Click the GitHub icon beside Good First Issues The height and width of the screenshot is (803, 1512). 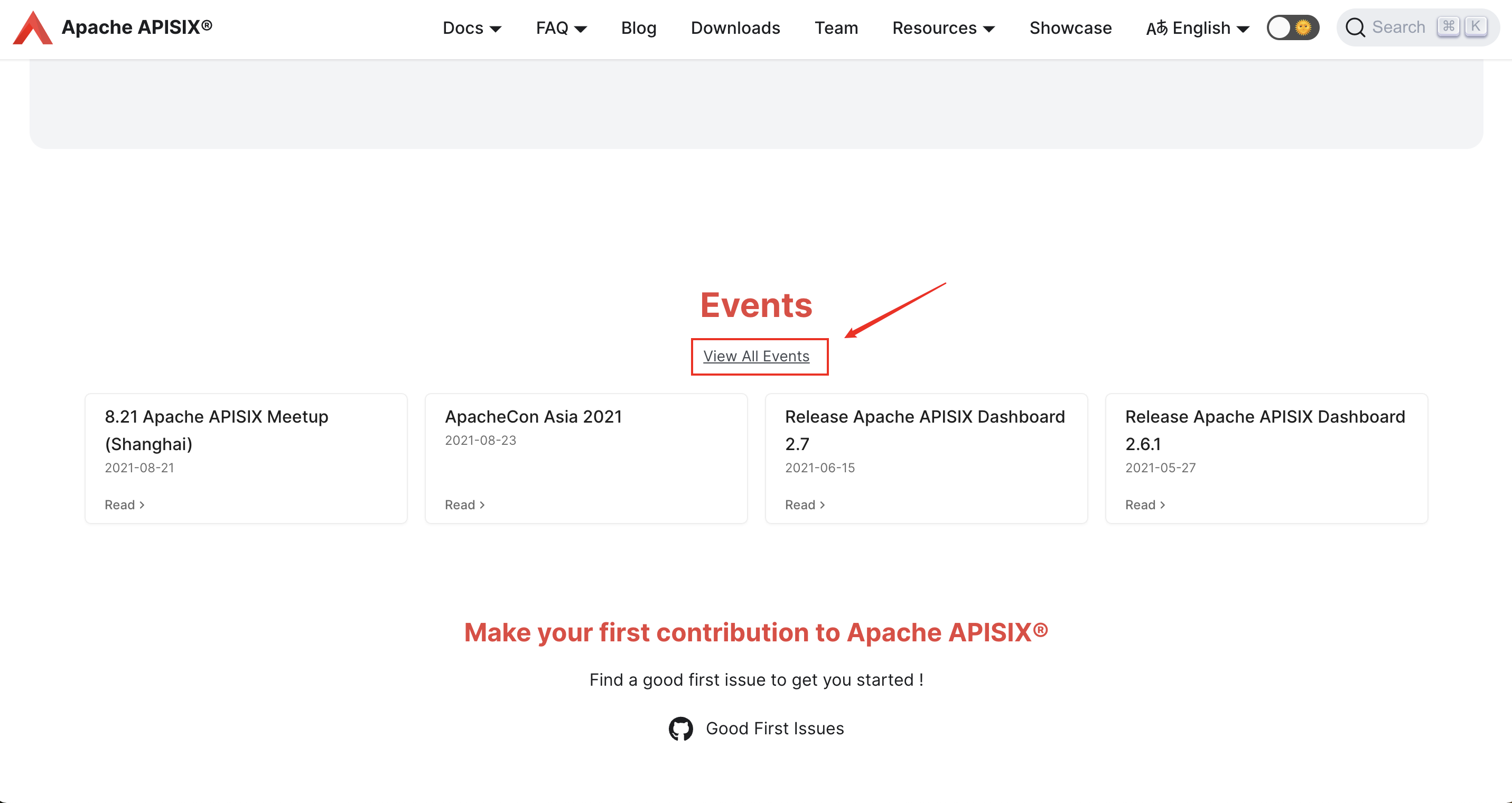click(680, 729)
